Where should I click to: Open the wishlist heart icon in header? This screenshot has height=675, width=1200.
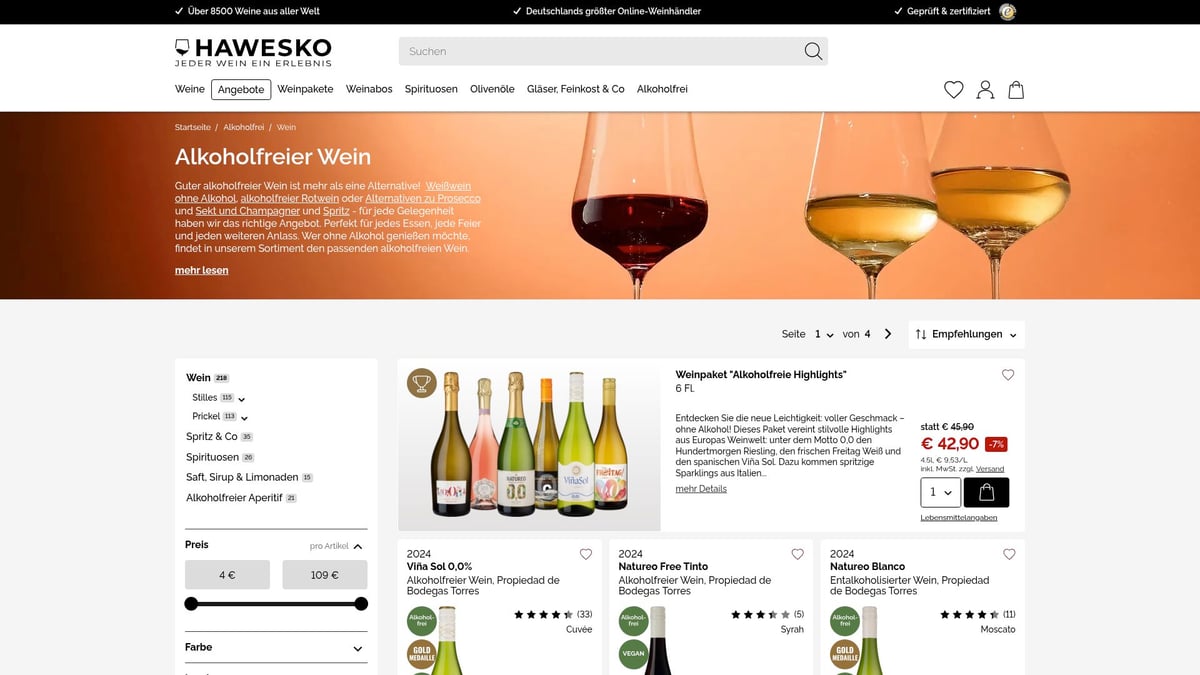pos(954,90)
